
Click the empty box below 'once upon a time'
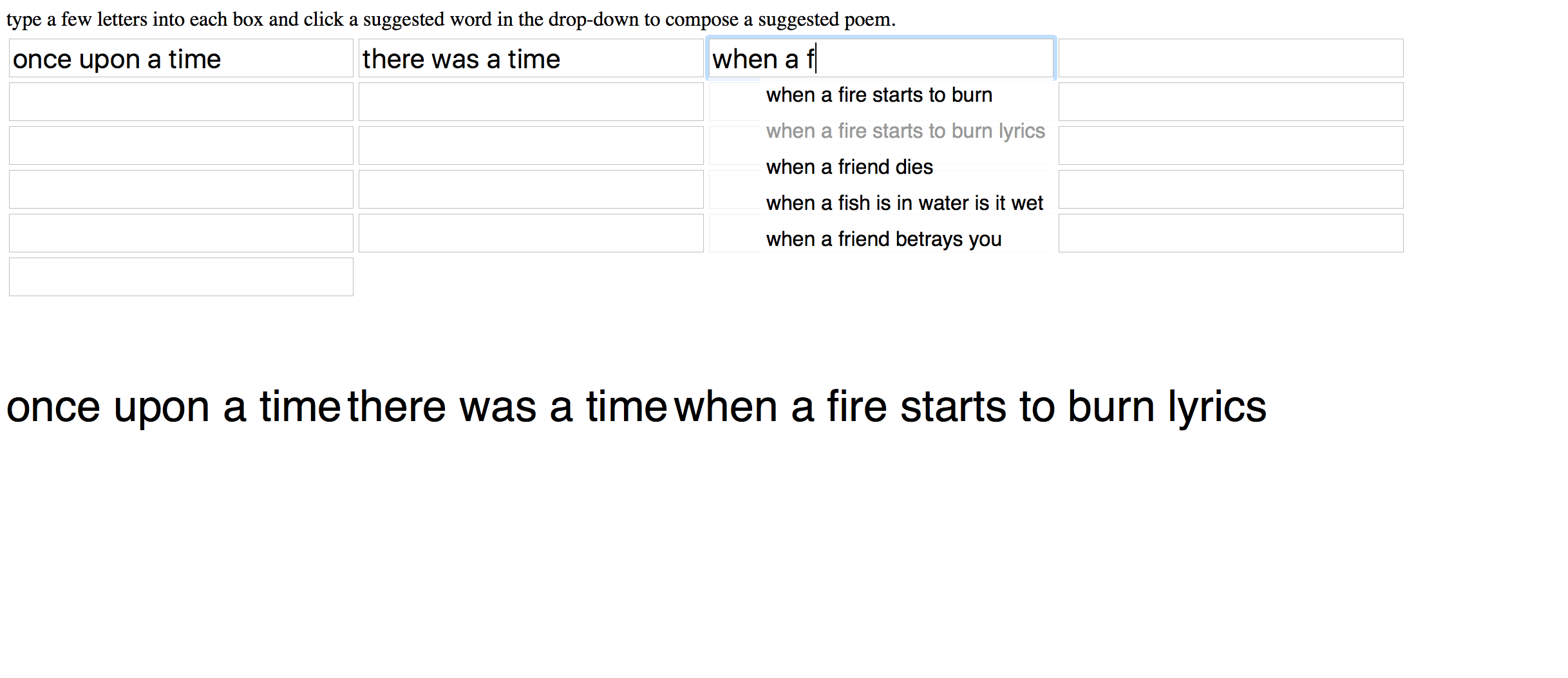181,102
